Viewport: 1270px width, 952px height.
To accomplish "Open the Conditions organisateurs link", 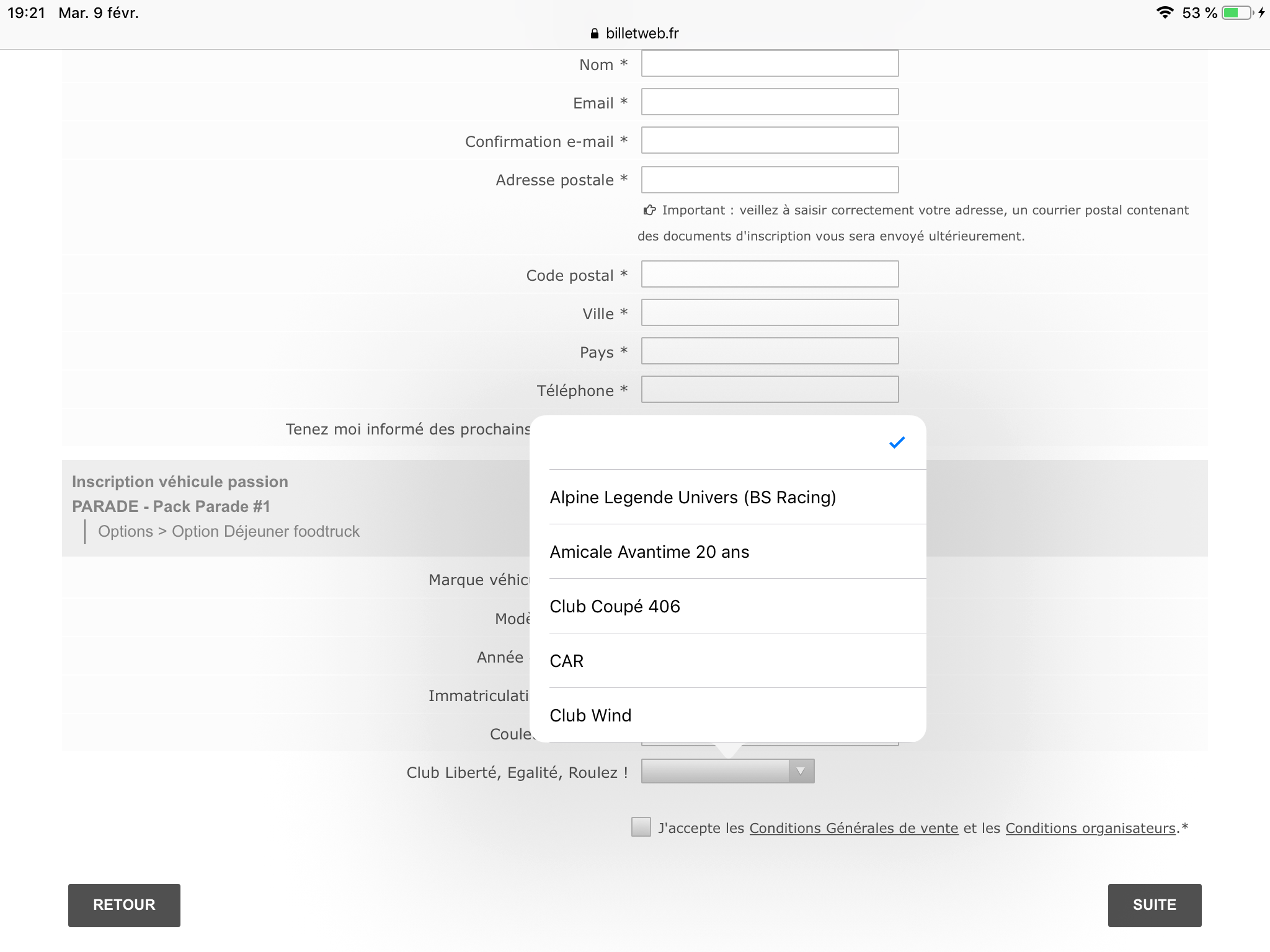I will (x=1090, y=828).
